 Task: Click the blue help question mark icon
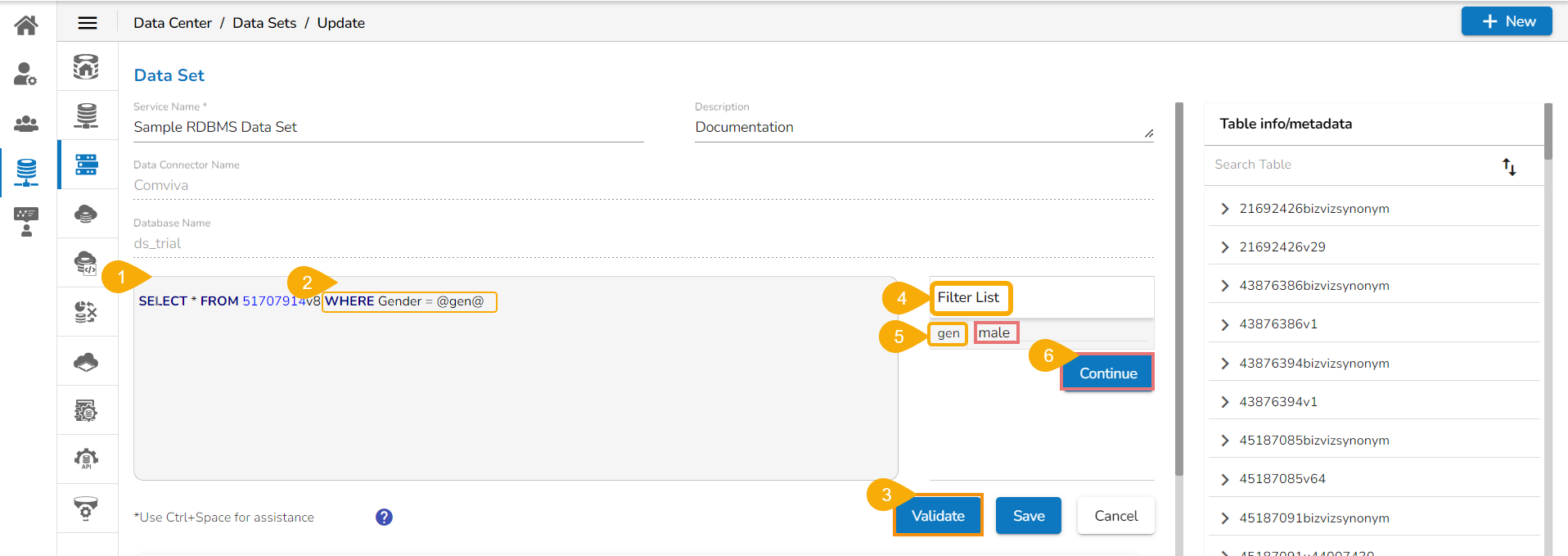coord(384,517)
